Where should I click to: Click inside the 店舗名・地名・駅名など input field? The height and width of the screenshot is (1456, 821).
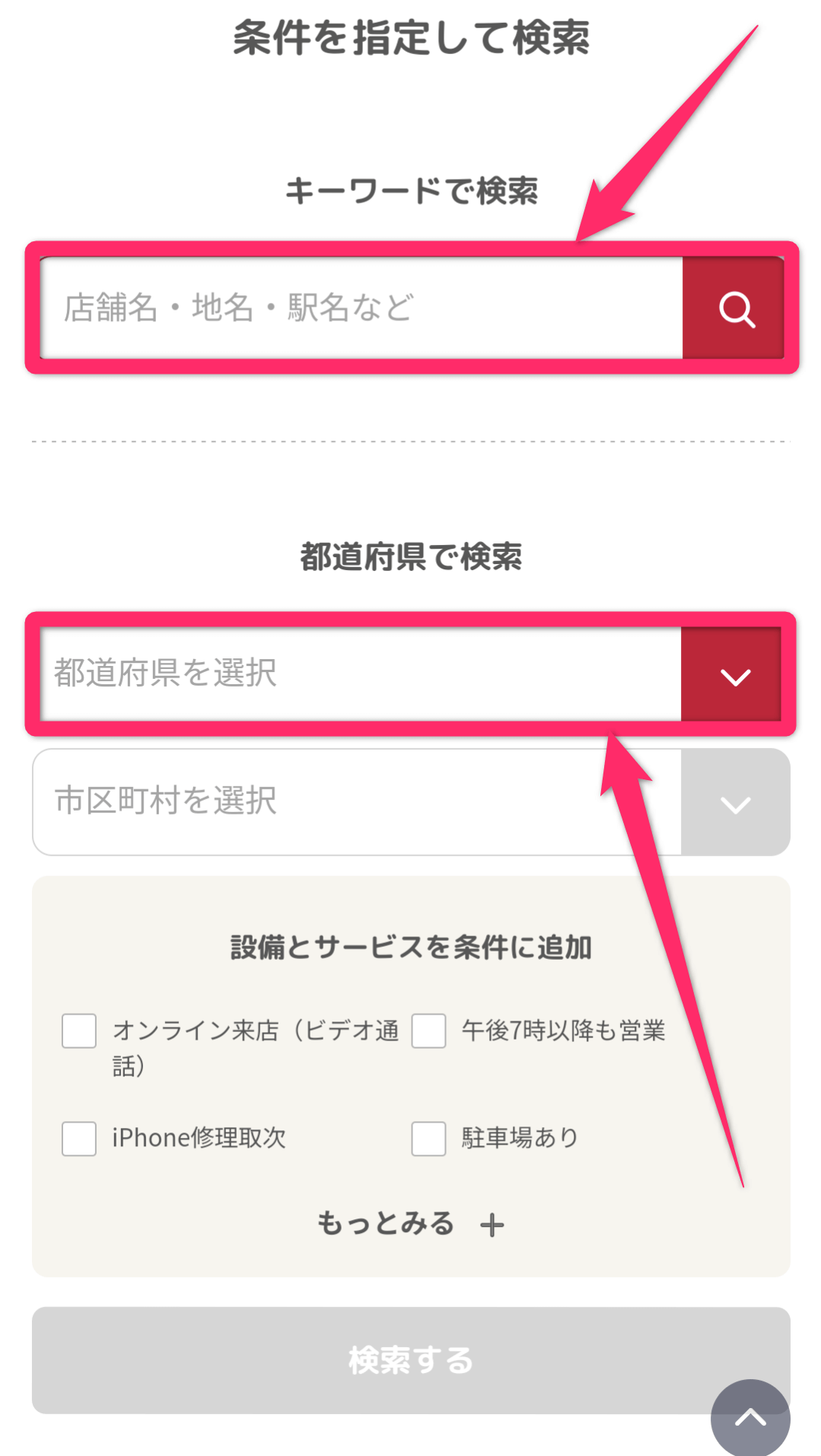coord(358,307)
